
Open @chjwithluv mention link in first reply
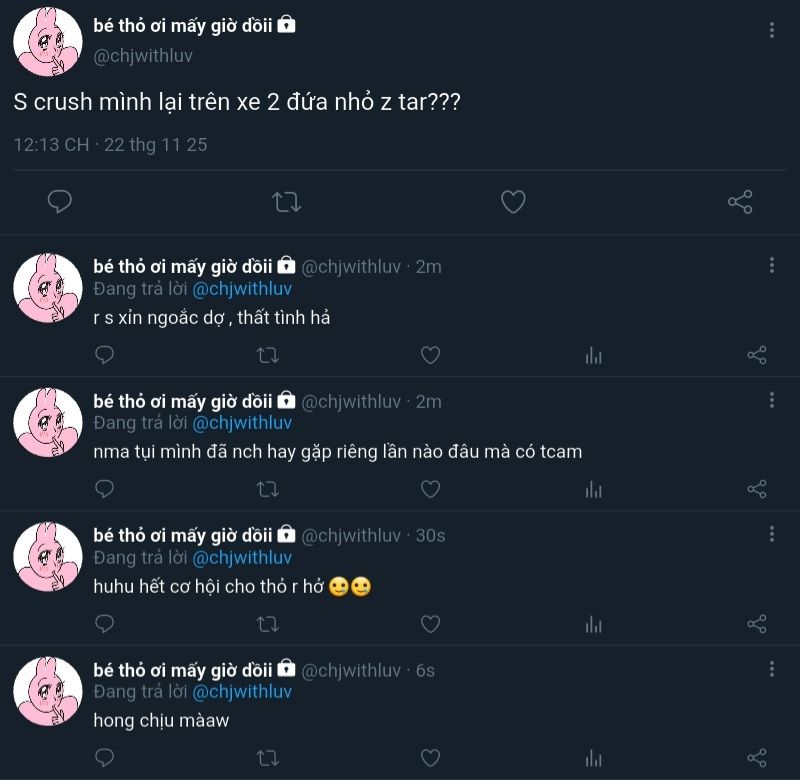coord(242,289)
